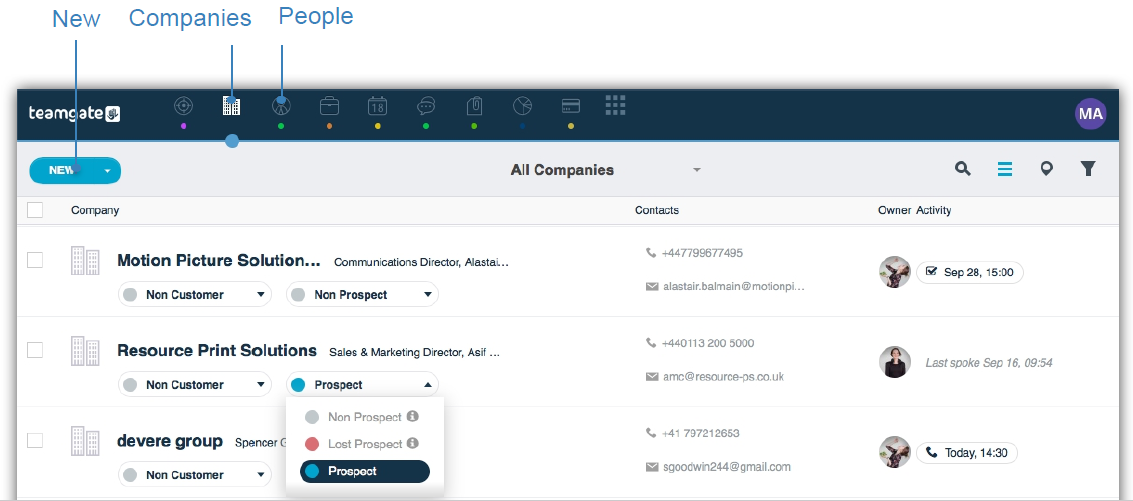Open the Insights pie chart icon
The image size is (1133, 501).
[522, 106]
